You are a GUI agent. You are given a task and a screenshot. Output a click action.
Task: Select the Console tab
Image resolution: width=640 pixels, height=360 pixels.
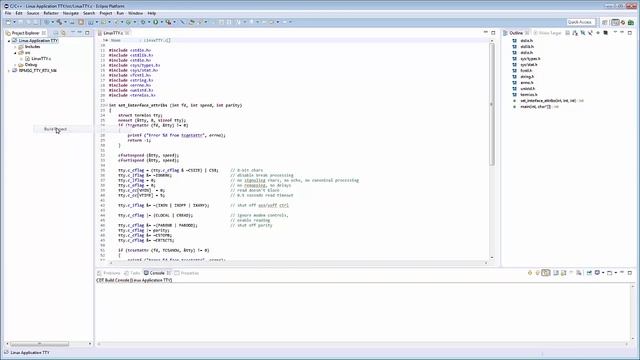tap(157, 273)
